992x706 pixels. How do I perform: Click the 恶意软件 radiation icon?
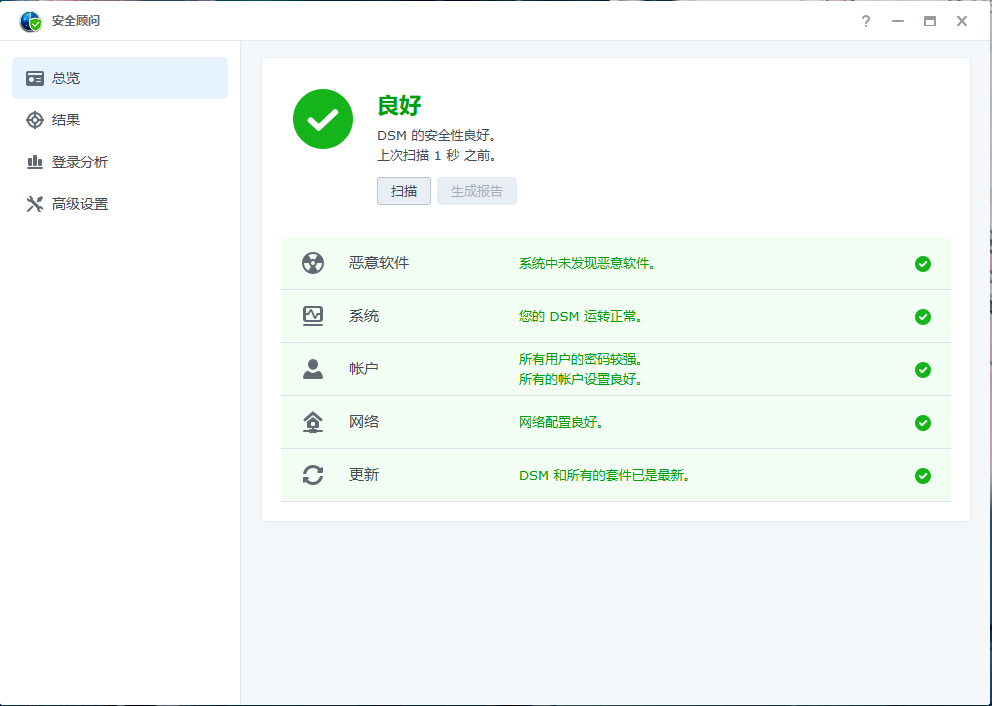(x=313, y=263)
